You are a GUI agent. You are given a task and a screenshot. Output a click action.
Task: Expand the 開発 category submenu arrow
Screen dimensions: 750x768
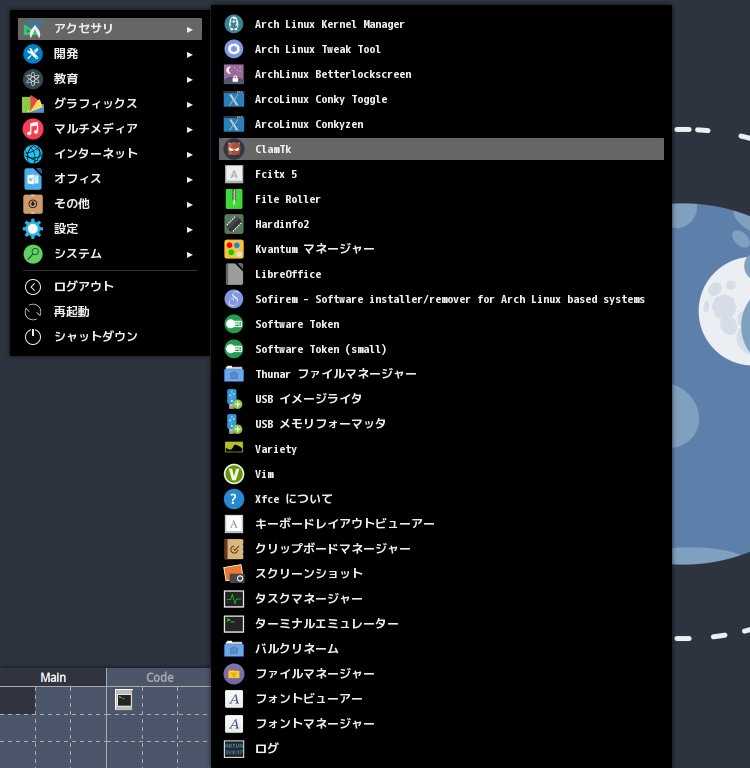pos(190,54)
